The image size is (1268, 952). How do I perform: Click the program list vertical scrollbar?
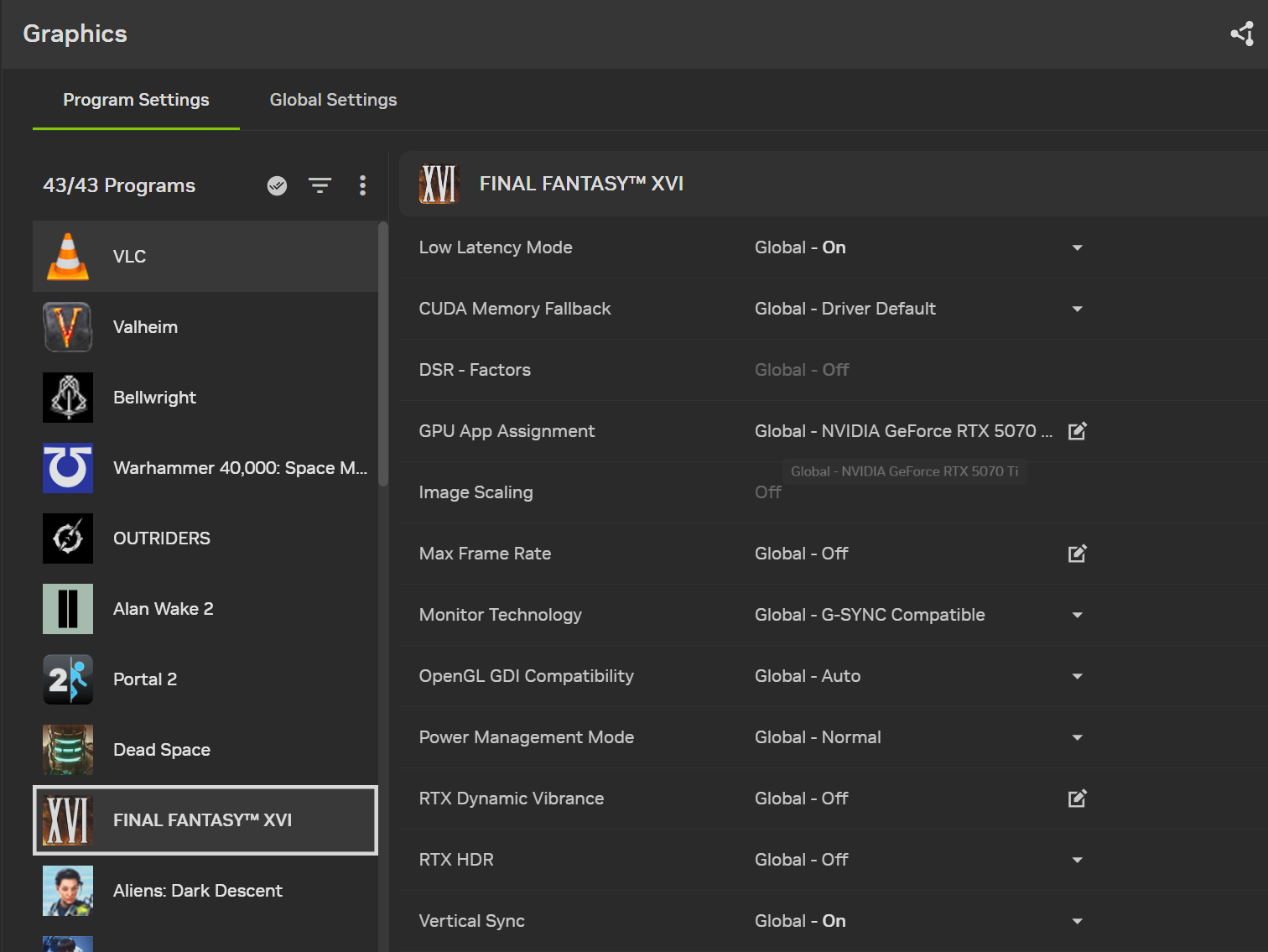383,354
